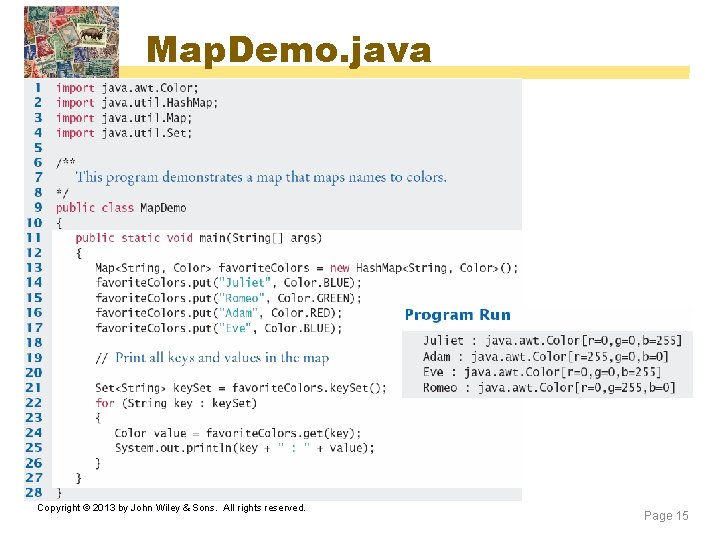Image resolution: width=720 pixels, height=540 pixels.
Task: Click the copyright notice text
Action: (171, 508)
